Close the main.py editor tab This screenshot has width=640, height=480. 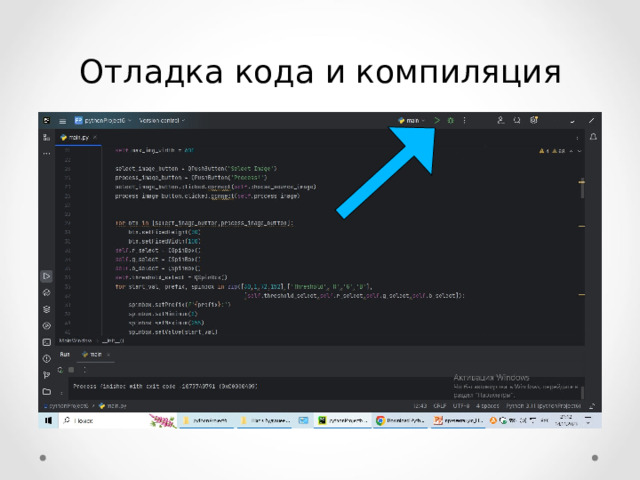pos(95,138)
